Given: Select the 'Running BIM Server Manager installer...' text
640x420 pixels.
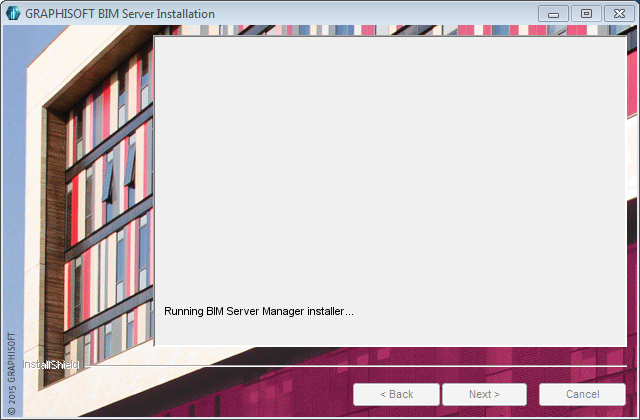Looking at the screenshot, I should (x=259, y=311).
